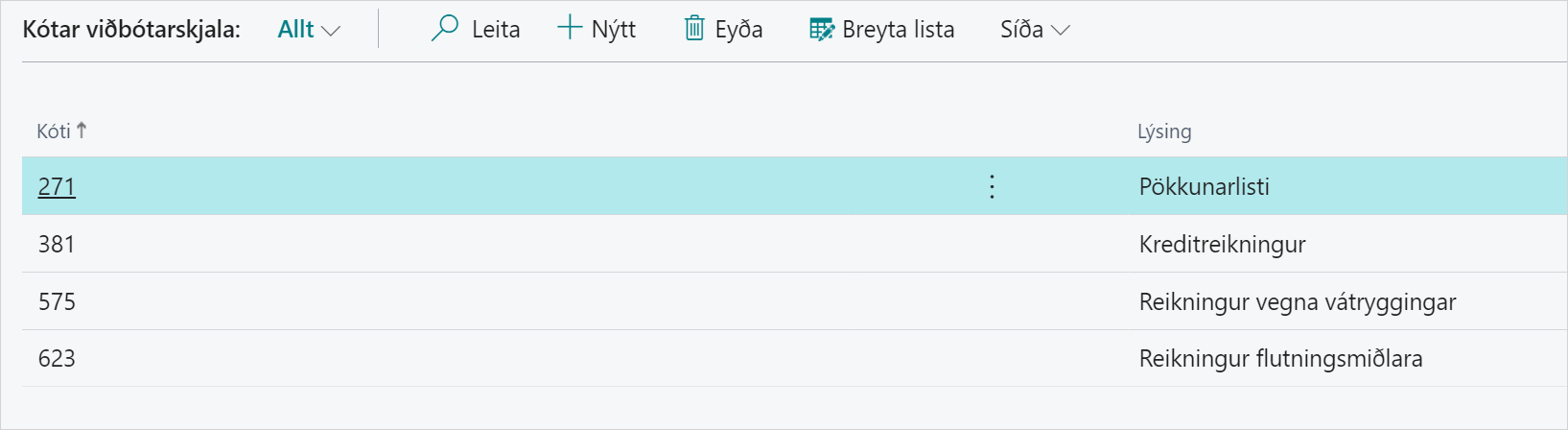
Task: Click the Leita magnifying glass icon
Action: coord(445,29)
